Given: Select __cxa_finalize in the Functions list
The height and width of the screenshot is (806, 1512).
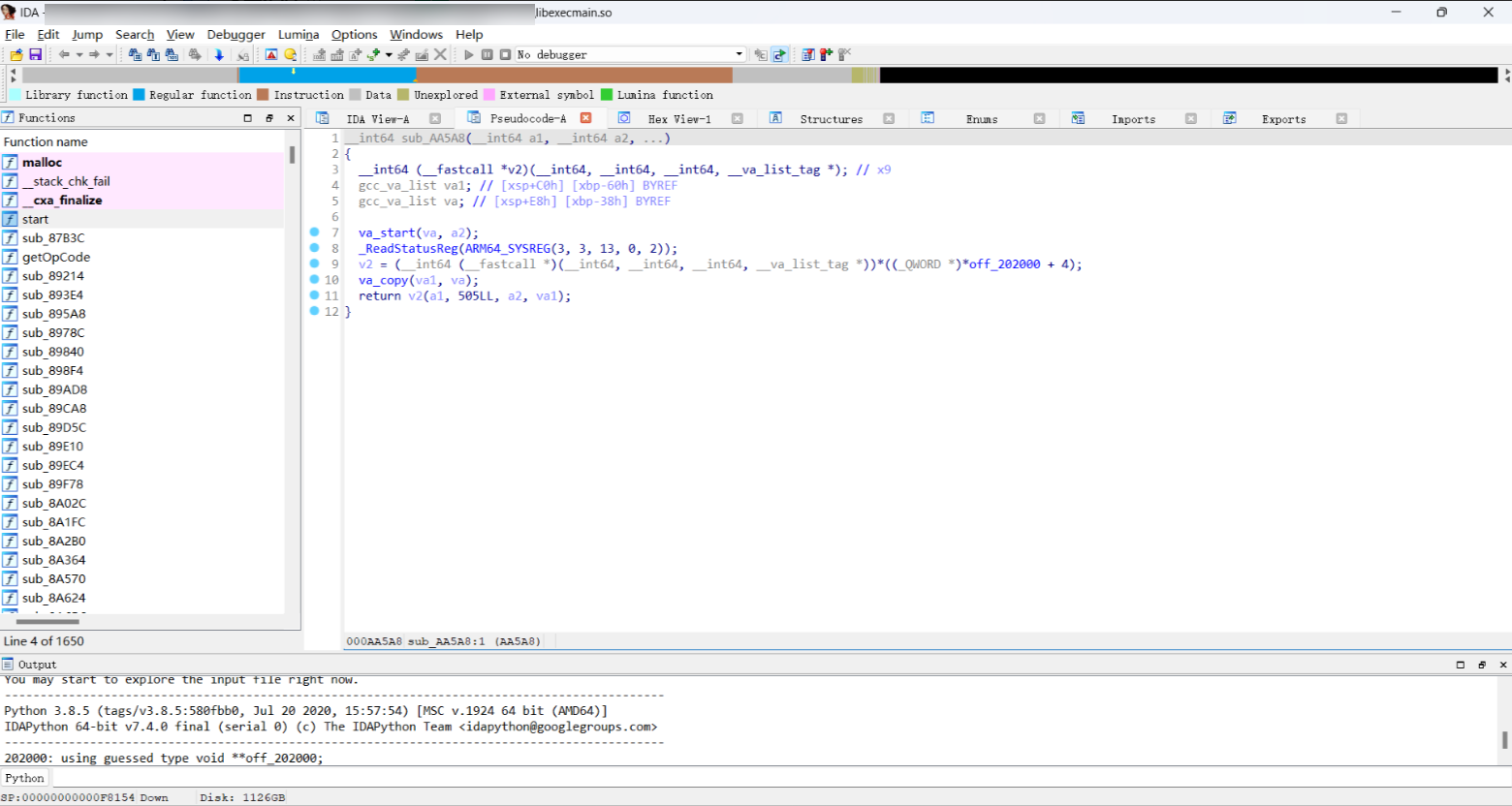Looking at the screenshot, I should point(142,201).
